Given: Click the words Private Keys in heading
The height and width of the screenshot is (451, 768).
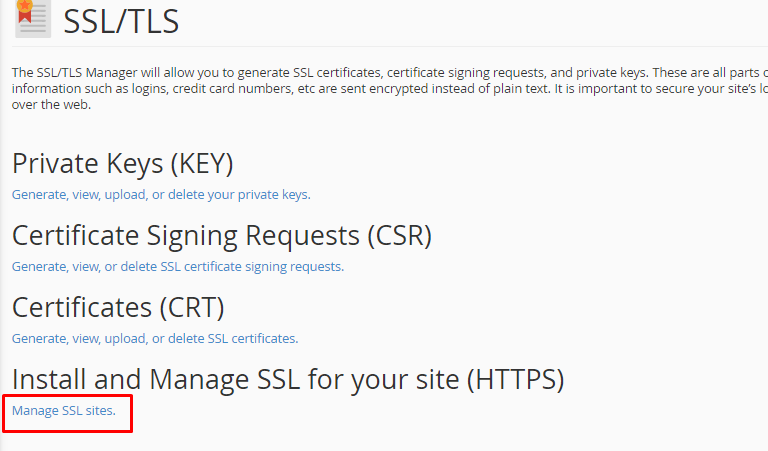Looking at the screenshot, I should (x=87, y=164).
